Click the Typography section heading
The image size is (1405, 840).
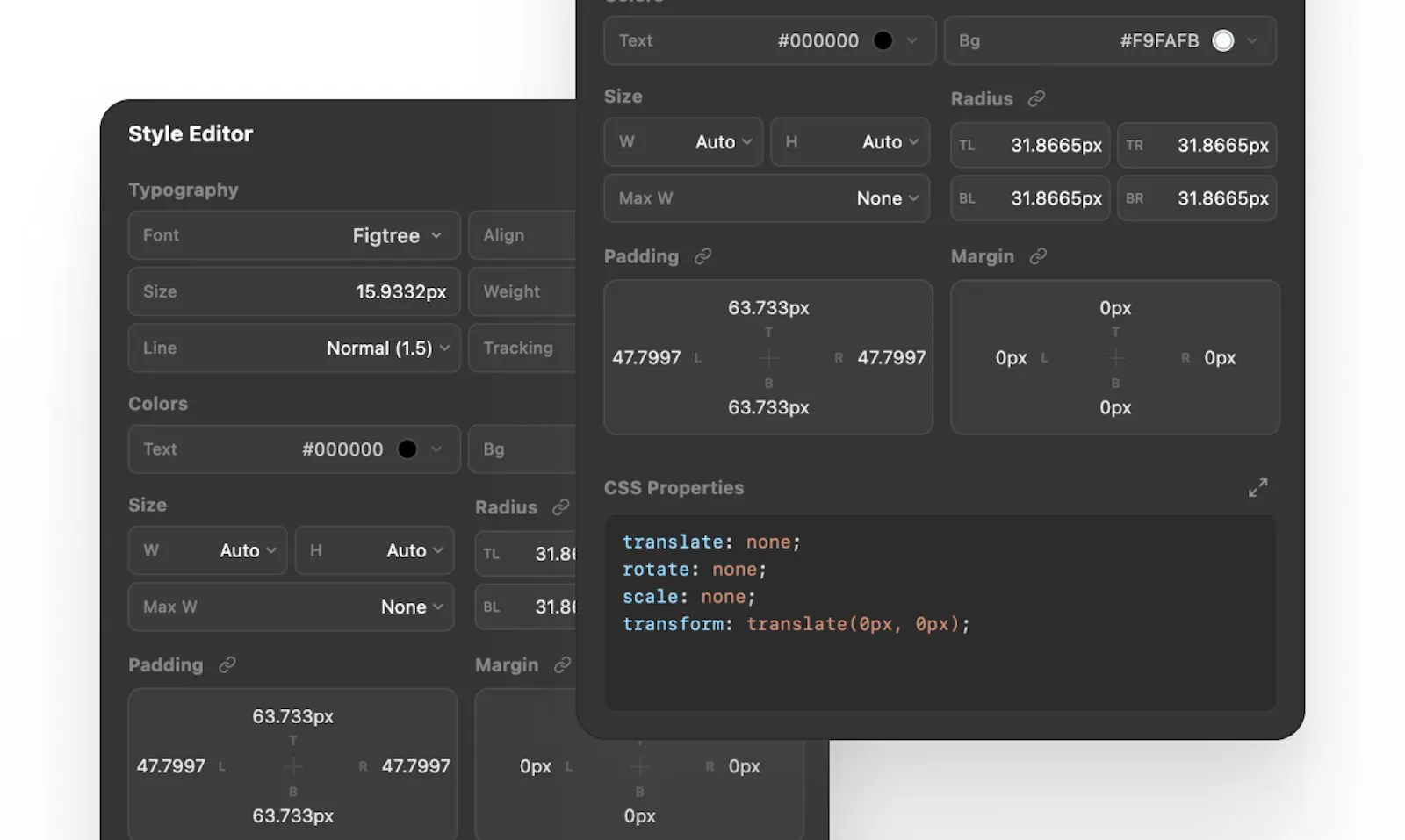point(184,190)
